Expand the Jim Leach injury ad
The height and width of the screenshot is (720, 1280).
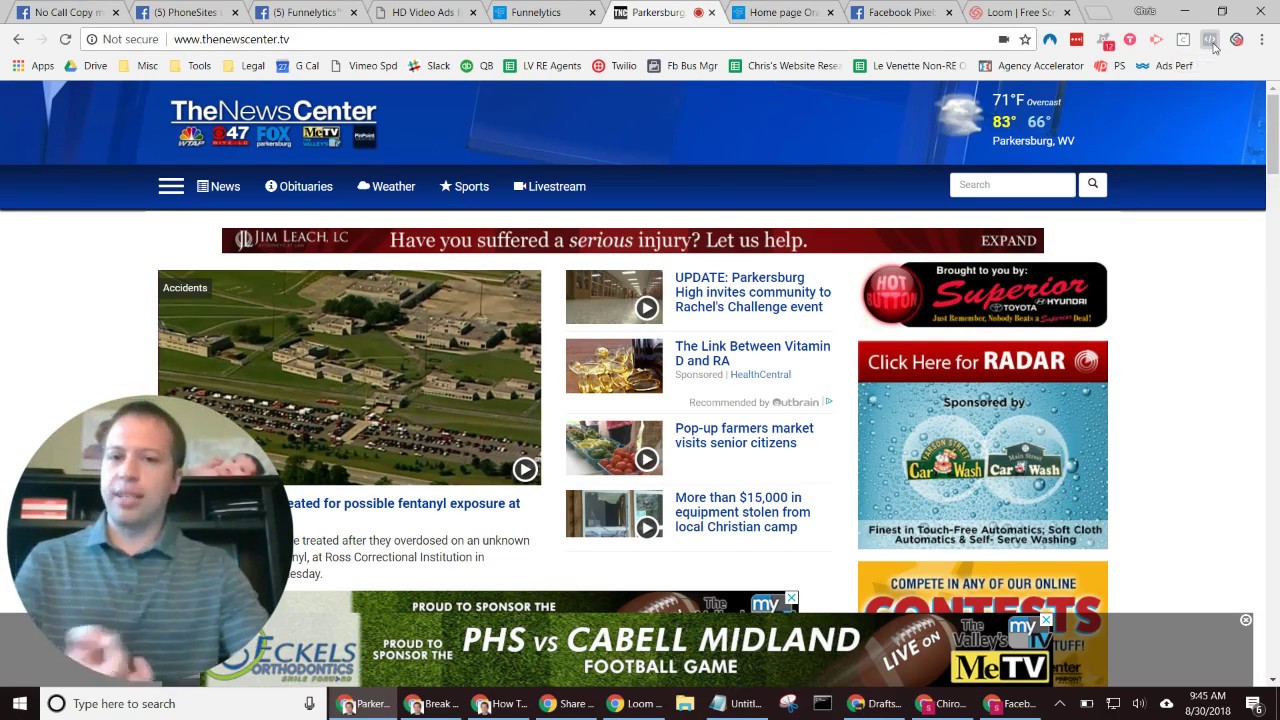(1008, 240)
